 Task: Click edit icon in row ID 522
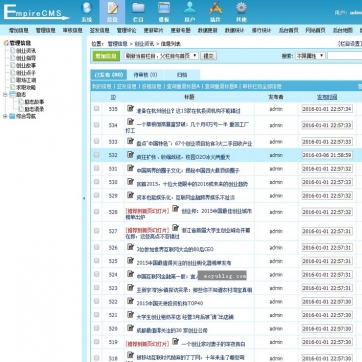pos(130,301)
